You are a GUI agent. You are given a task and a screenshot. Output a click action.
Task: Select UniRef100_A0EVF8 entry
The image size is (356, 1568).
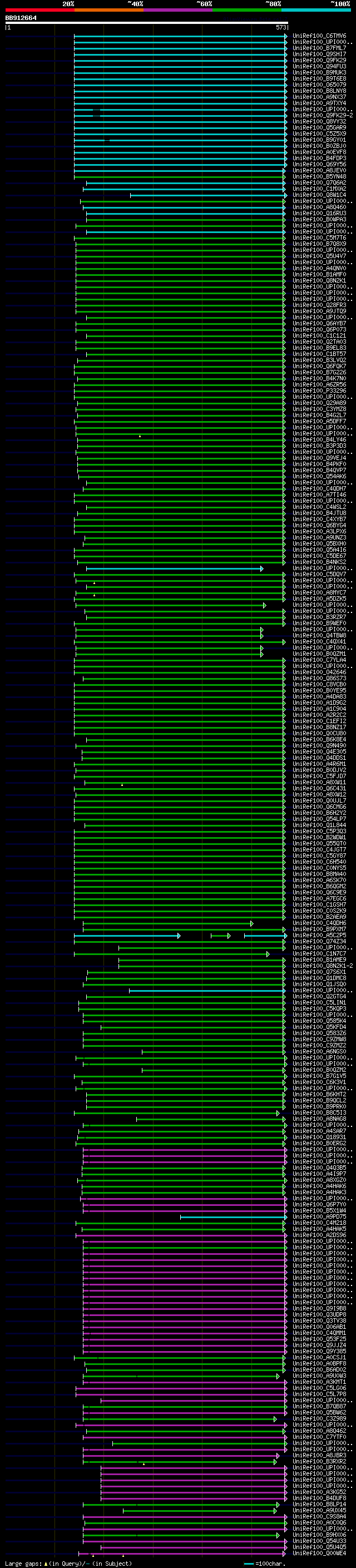tap(319, 152)
